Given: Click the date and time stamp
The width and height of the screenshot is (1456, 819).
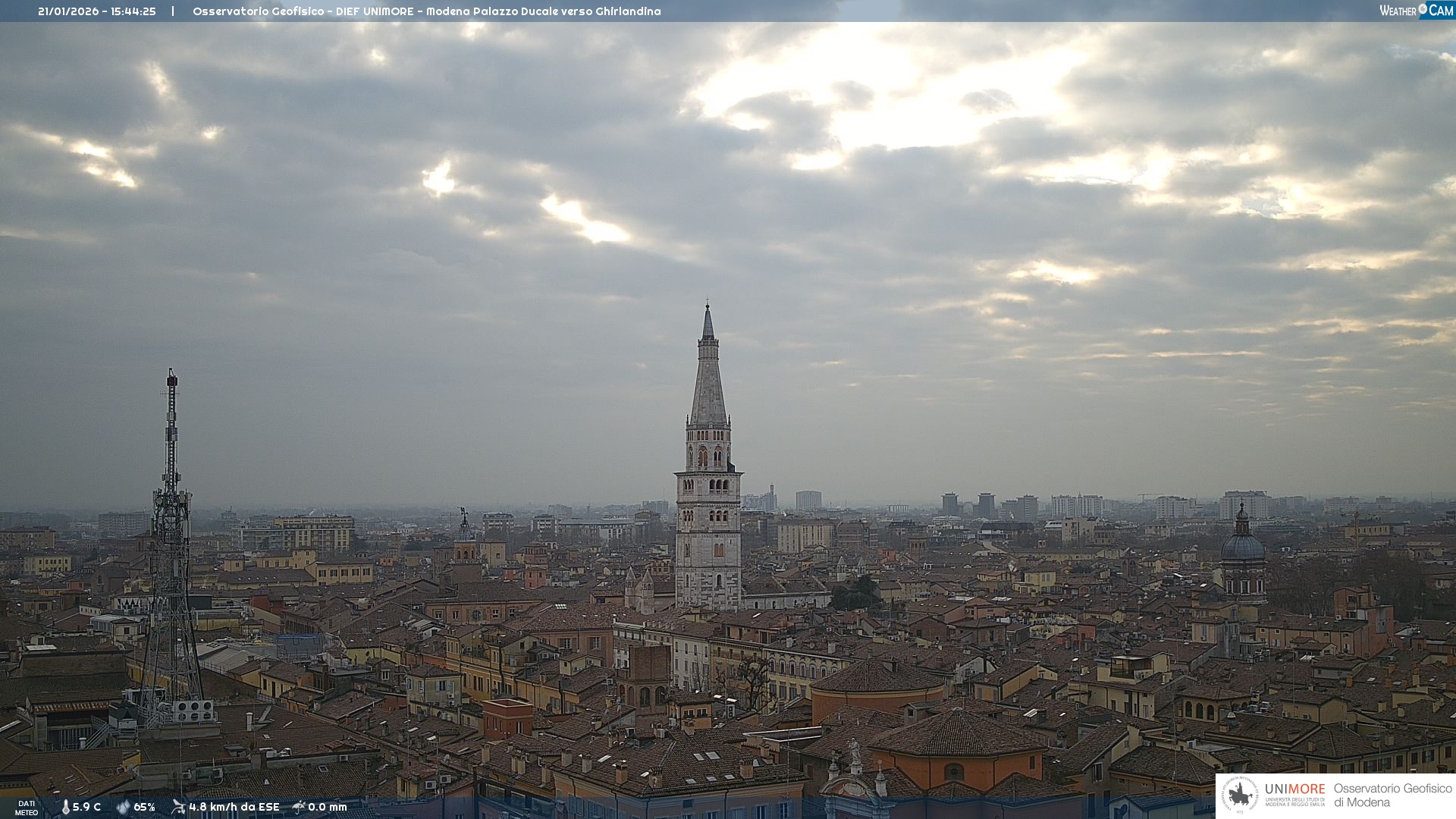Looking at the screenshot, I should (97, 11).
